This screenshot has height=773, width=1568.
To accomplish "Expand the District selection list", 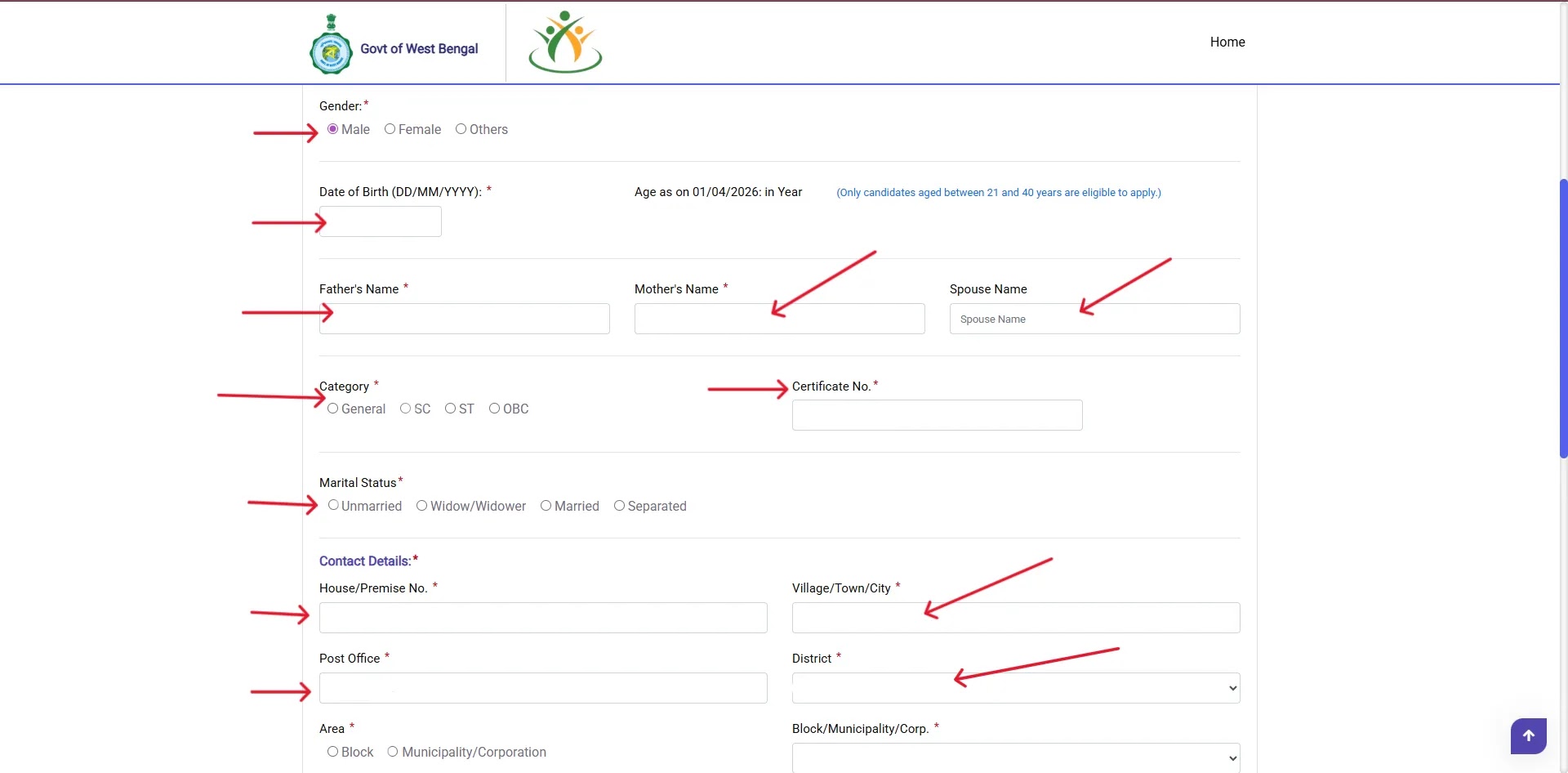I will (1014, 687).
